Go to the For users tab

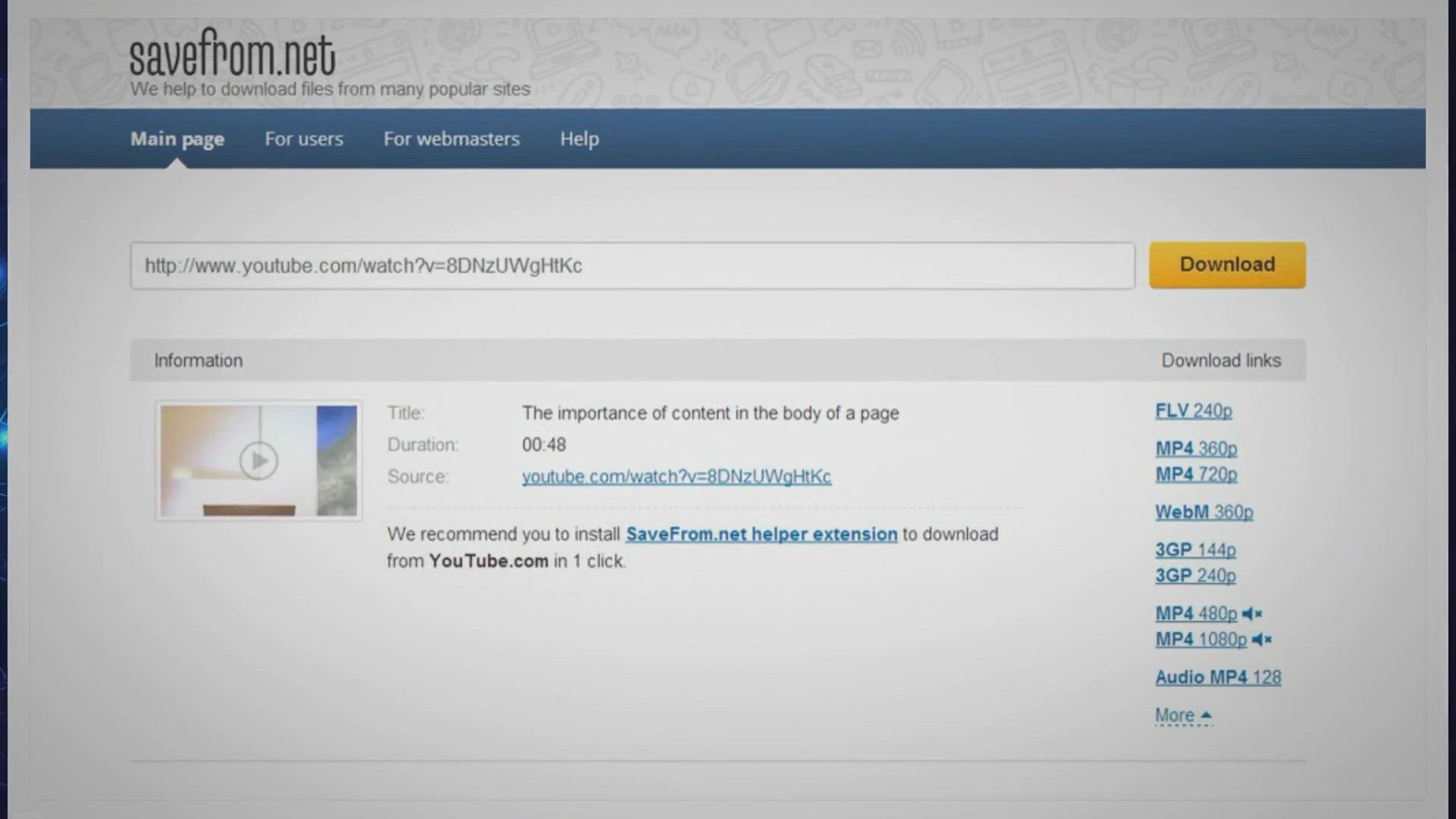pos(304,139)
